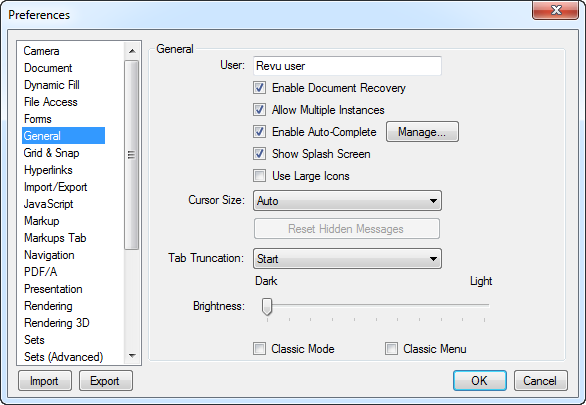The height and width of the screenshot is (405, 586).
Task: Click the Export button
Action: tap(105, 381)
